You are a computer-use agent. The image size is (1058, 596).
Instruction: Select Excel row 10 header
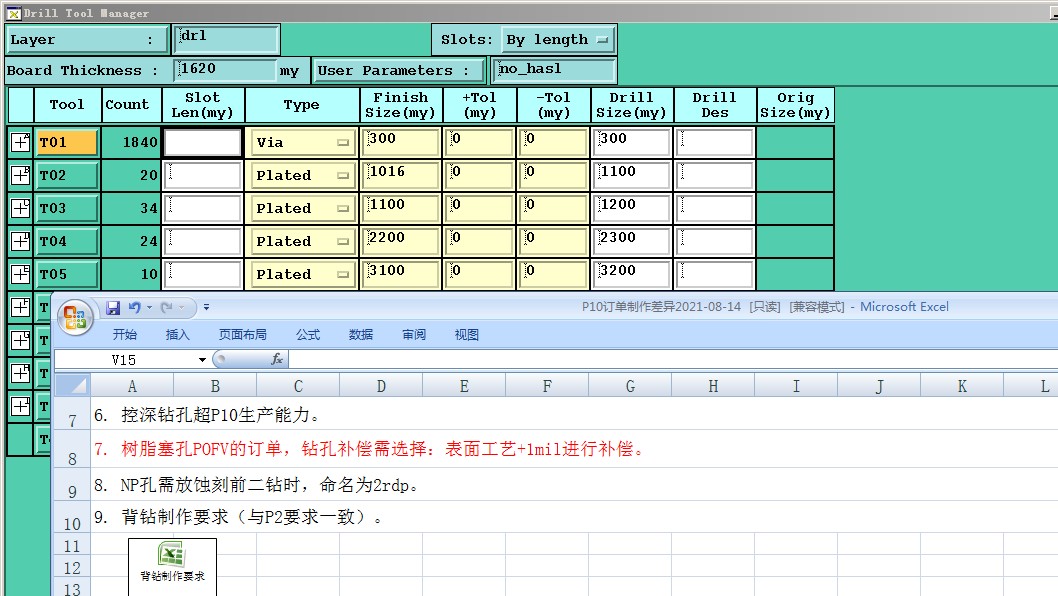point(72,518)
